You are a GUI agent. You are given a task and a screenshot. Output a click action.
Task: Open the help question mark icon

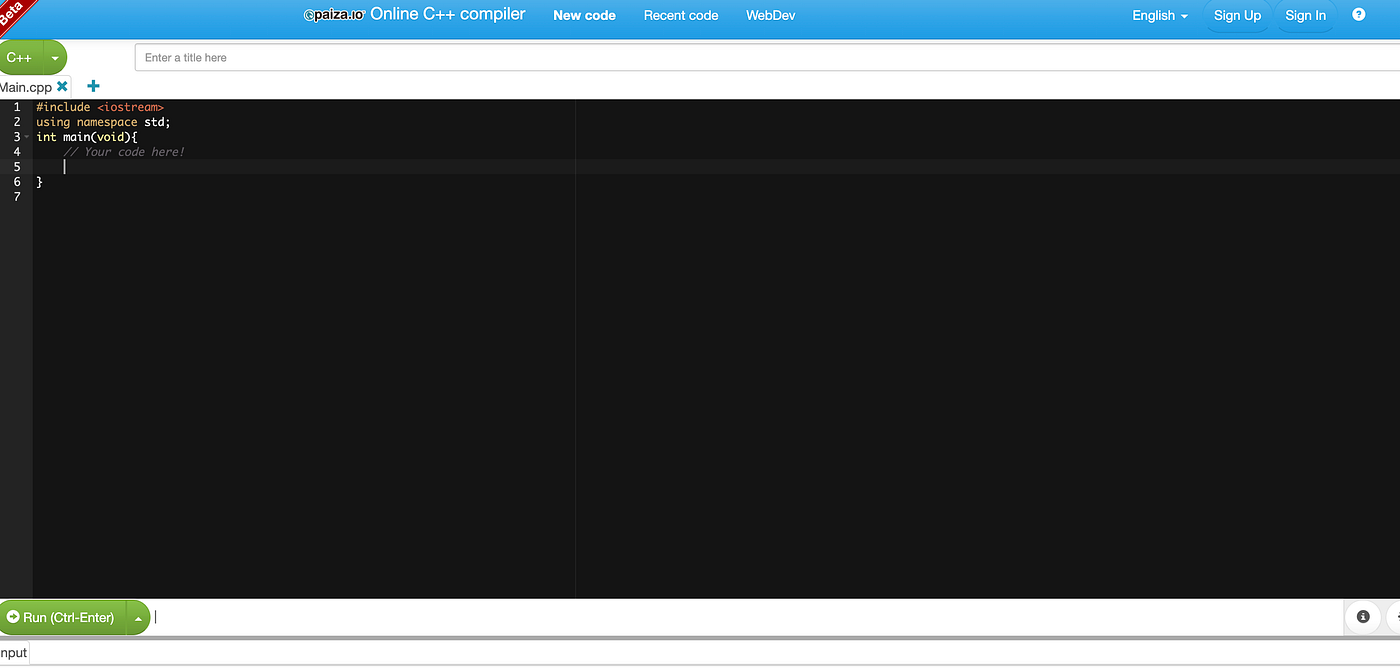1358,14
